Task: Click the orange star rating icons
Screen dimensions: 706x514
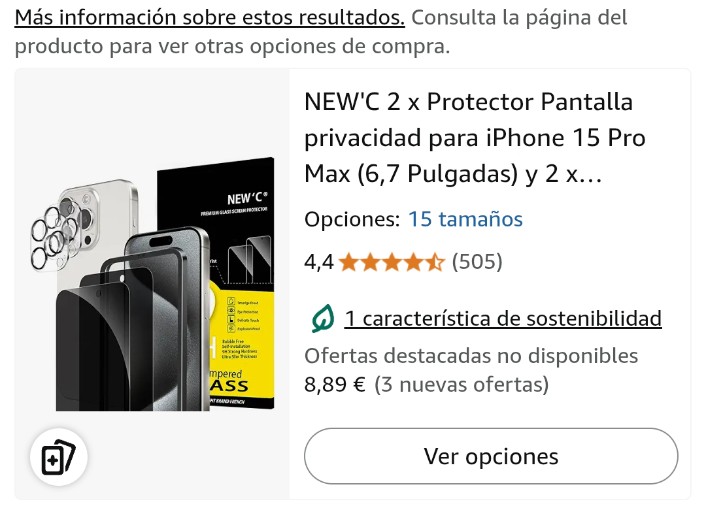Action: point(391,262)
